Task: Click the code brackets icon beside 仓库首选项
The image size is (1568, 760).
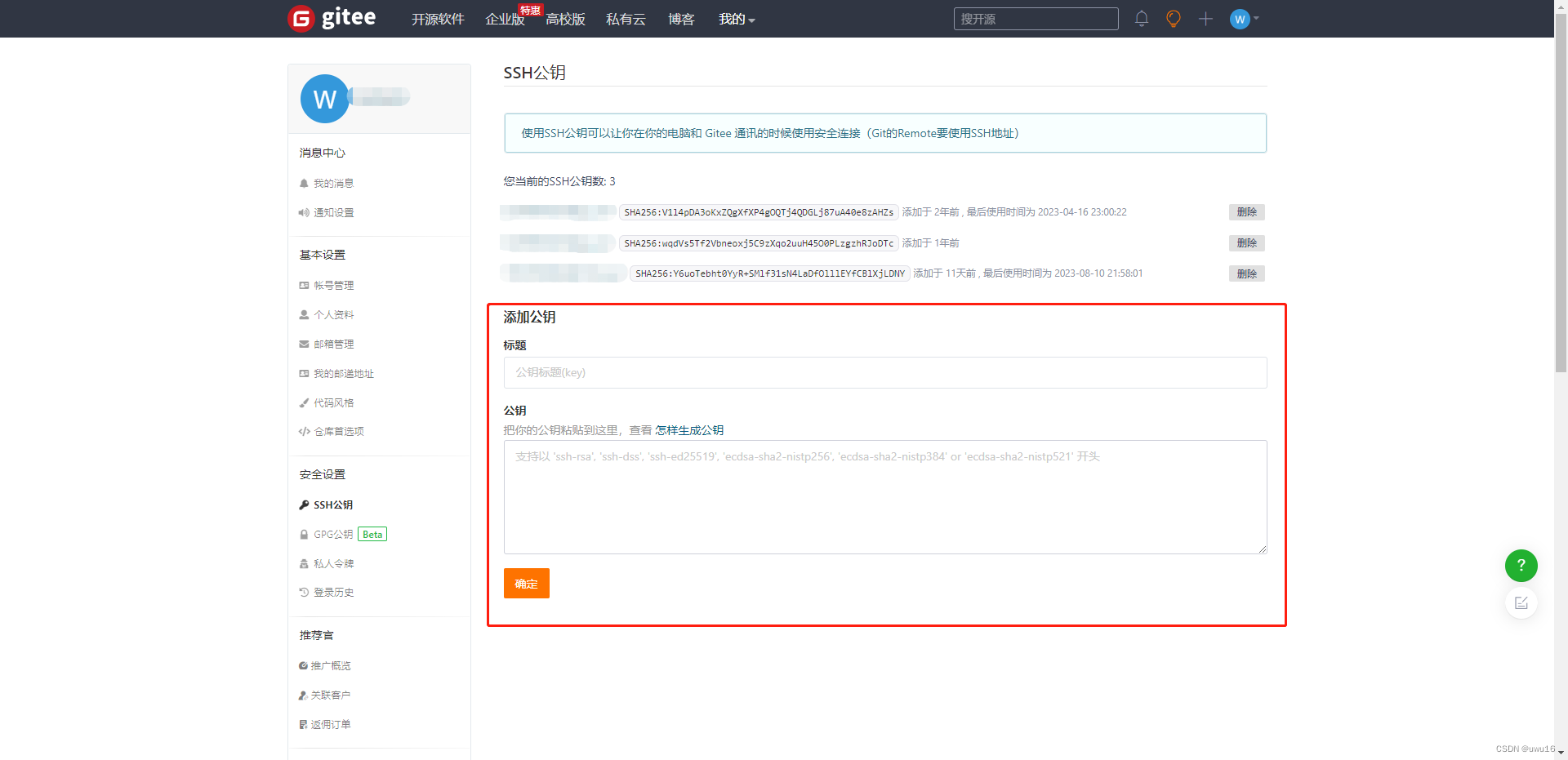Action: pos(304,432)
